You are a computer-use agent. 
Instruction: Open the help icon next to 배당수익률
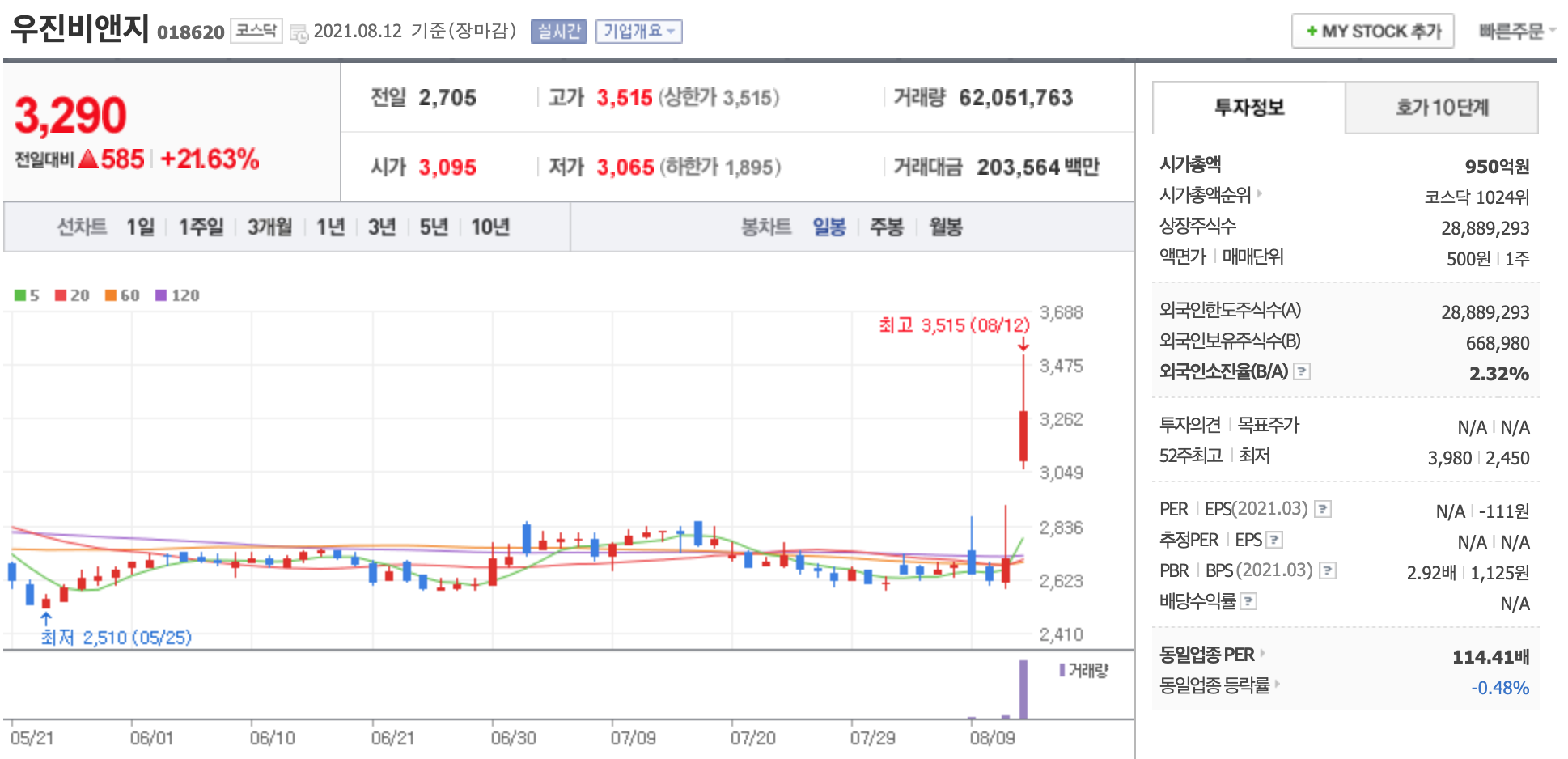click(x=1248, y=601)
